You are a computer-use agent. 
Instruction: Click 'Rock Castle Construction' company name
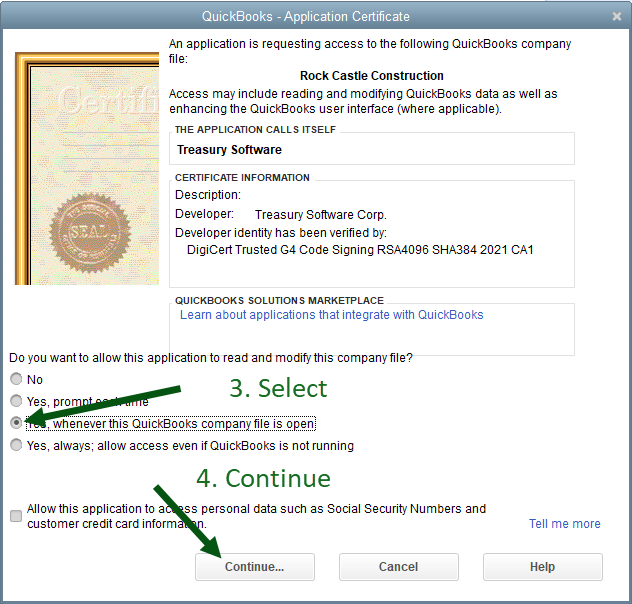372,76
